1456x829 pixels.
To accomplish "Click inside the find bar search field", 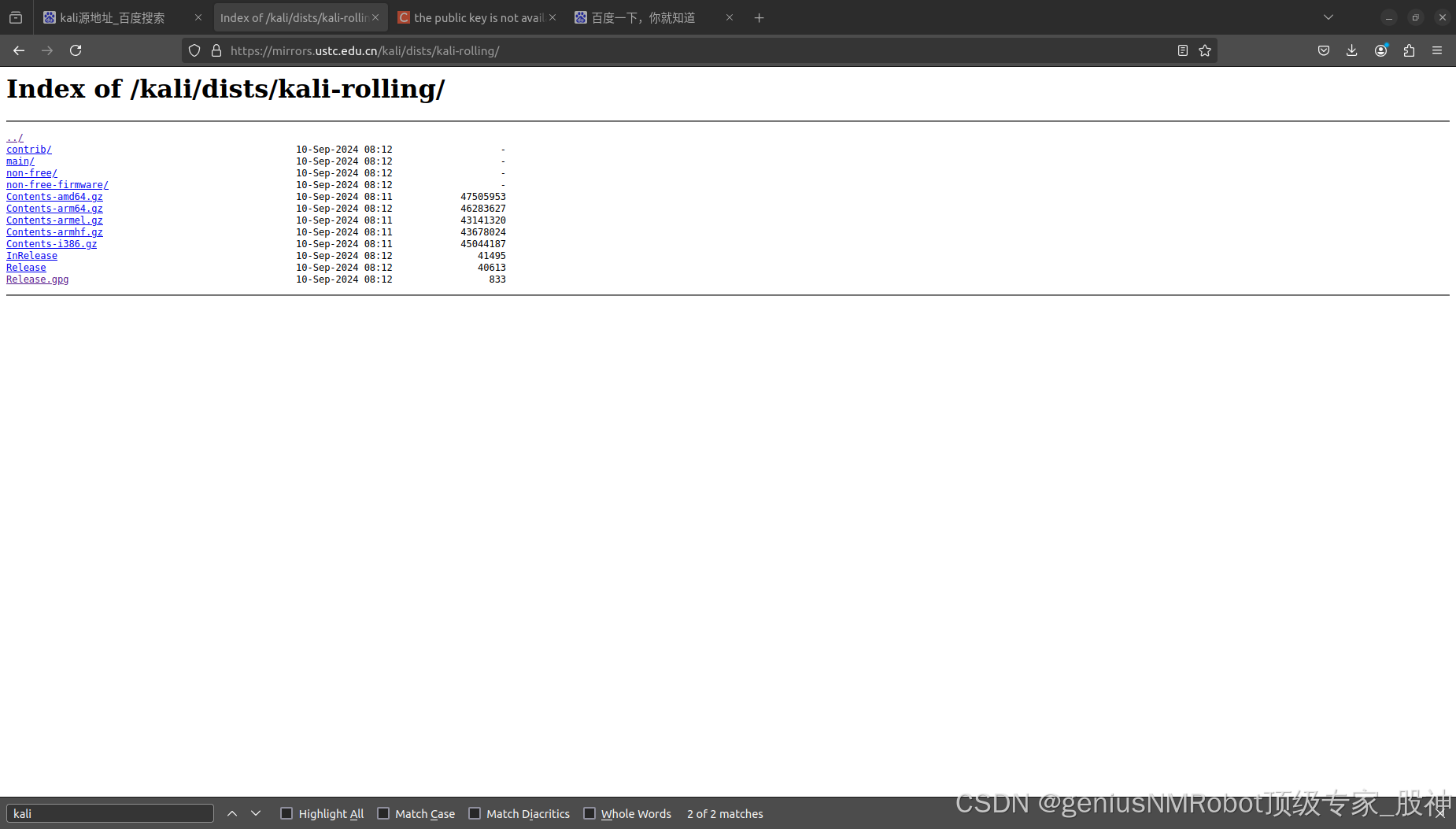I will coord(110,813).
